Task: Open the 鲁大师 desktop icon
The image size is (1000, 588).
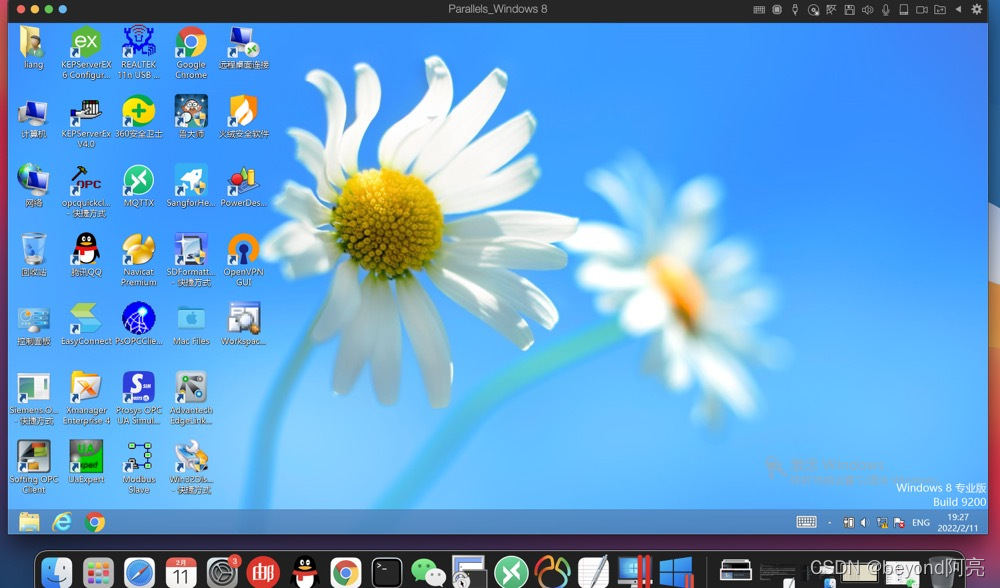Action: click(x=191, y=117)
